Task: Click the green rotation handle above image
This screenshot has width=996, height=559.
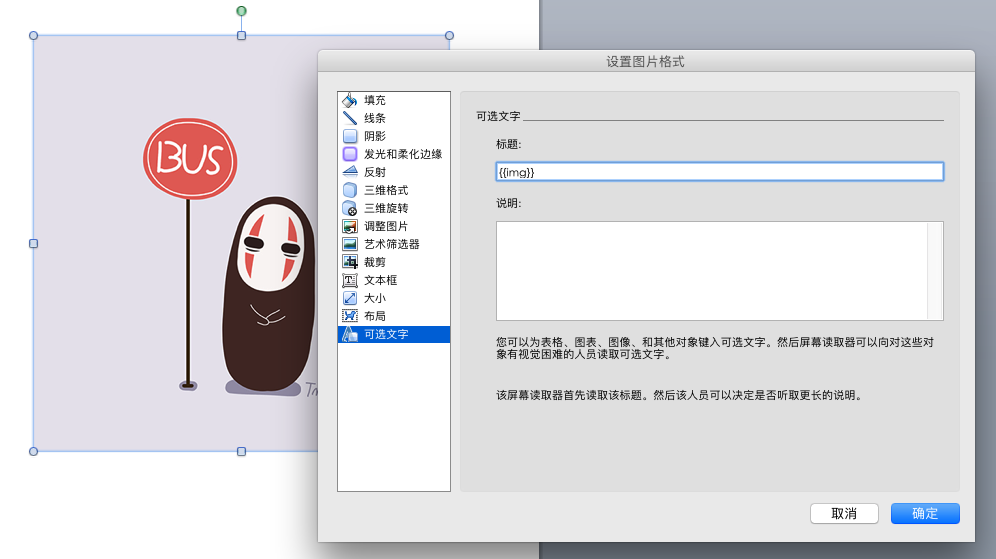Action: pyautogui.click(x=241, y=11)
